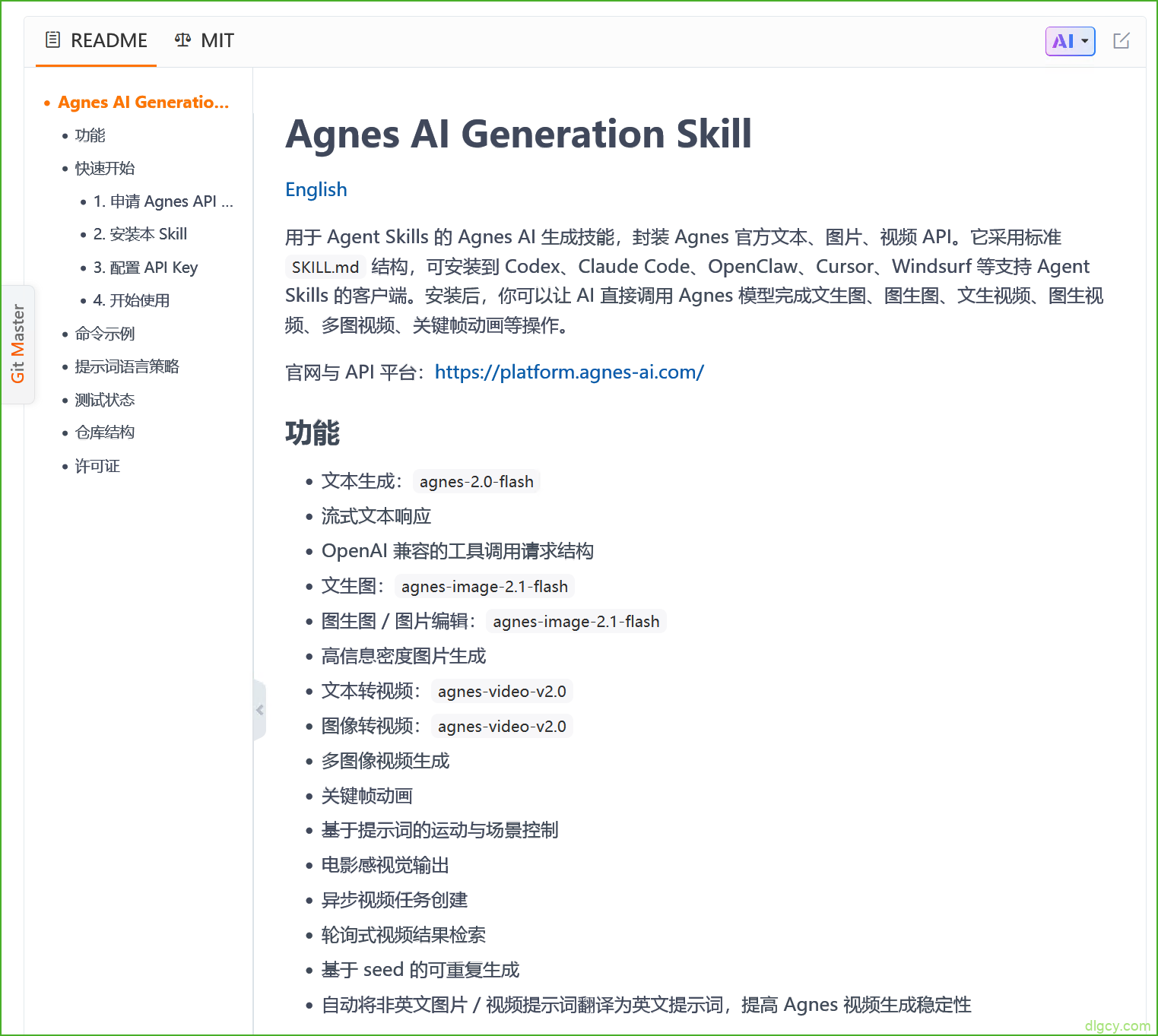Viewport: 1158px width, 1036px height.
Task: Open the README tab
Action: pyautogui.click(x=96, y=40)
